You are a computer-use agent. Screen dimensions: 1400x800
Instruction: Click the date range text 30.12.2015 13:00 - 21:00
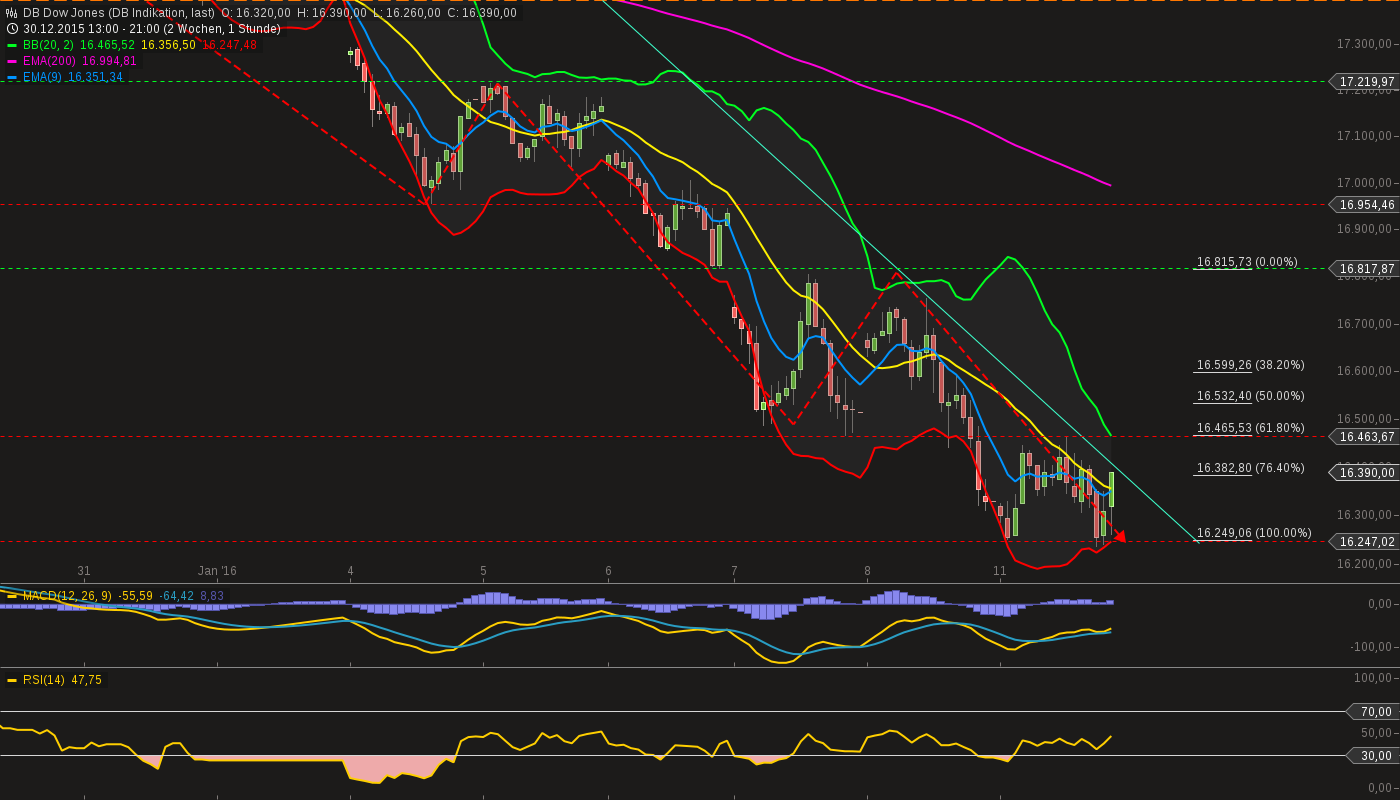(93, 29)
